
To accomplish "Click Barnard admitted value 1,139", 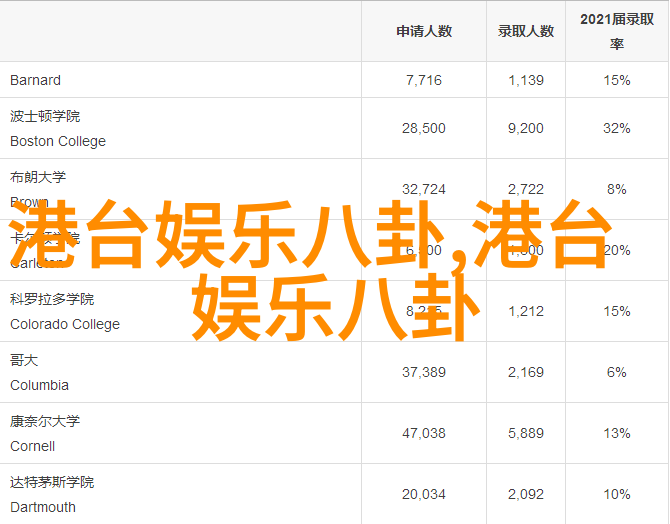I will click(526, 80).
